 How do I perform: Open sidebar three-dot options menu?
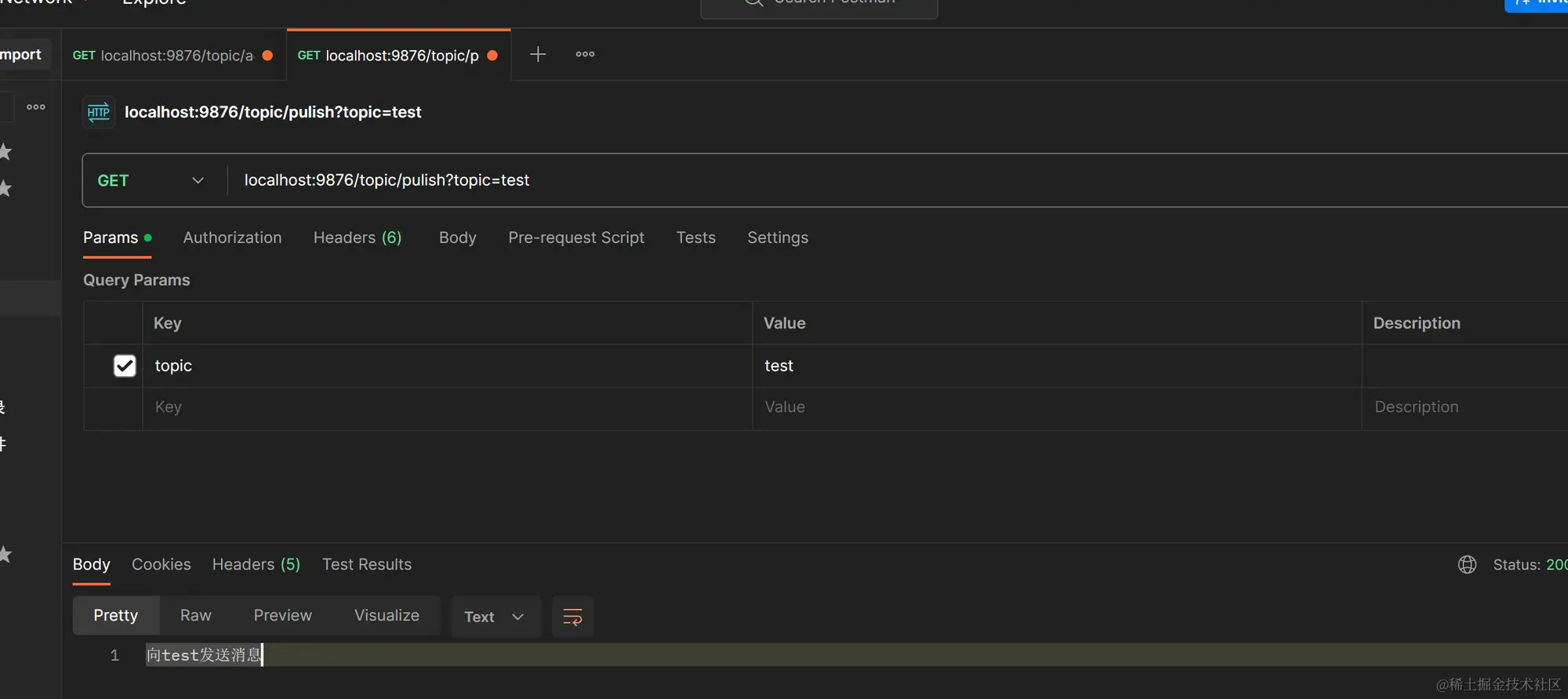pyautogui.click(x=36, y=107)
